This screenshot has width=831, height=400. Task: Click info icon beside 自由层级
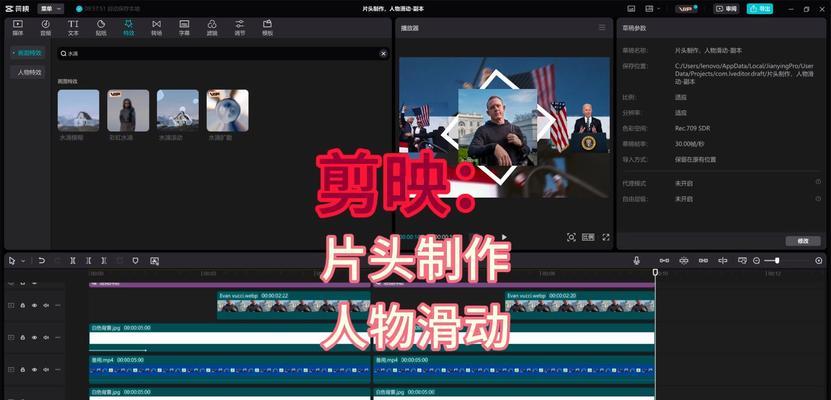click(818, 198)
